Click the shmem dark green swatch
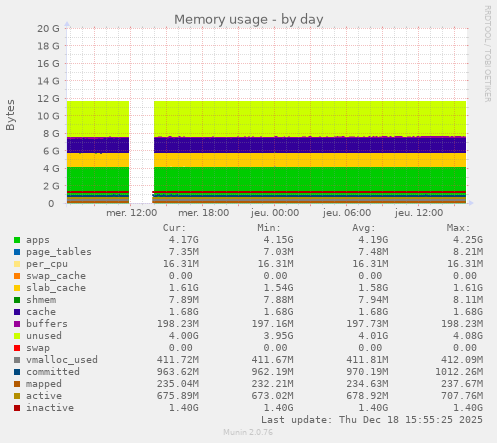 click(17, 300)
